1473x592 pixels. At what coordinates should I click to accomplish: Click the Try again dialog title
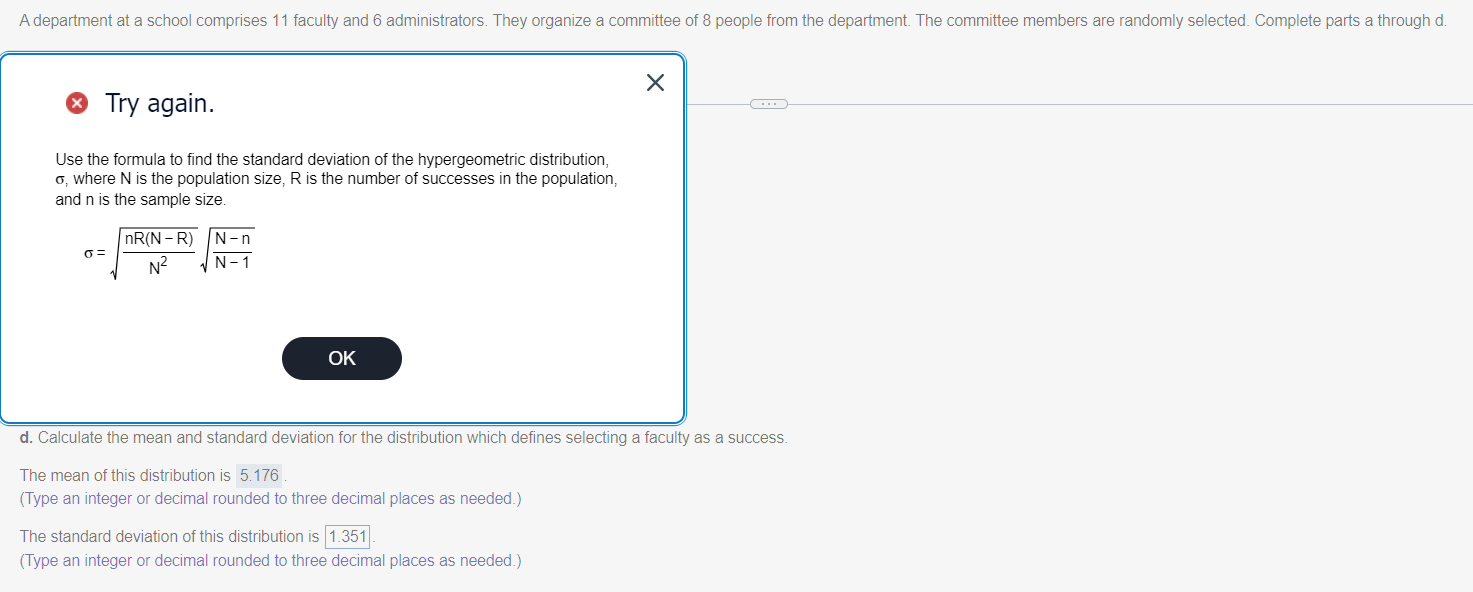coord(158,102)
